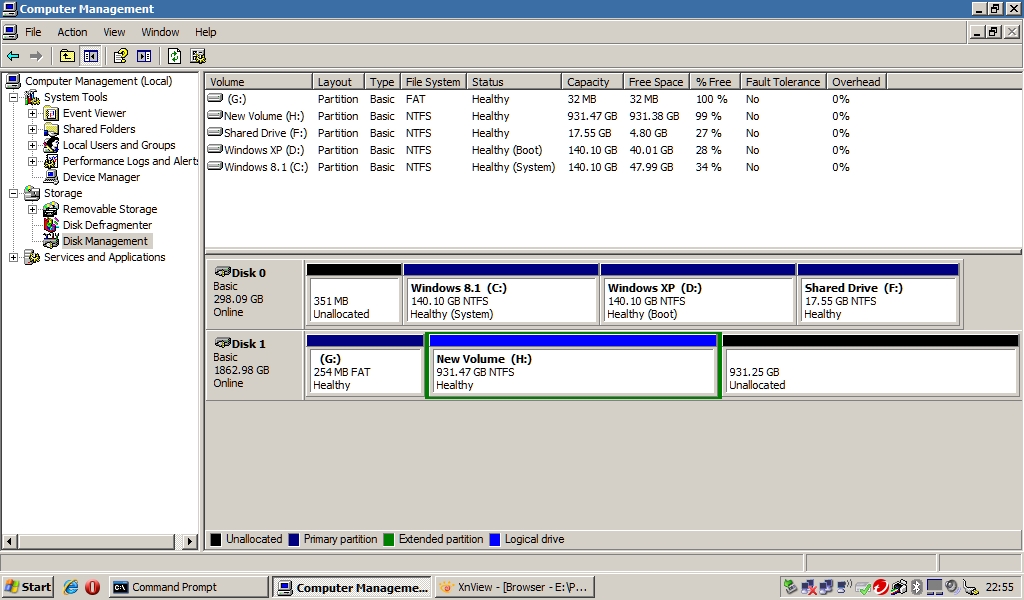1024x600 pixels.
Task: Select the Shared Folders icon in the tree
Action: [51, 129]
